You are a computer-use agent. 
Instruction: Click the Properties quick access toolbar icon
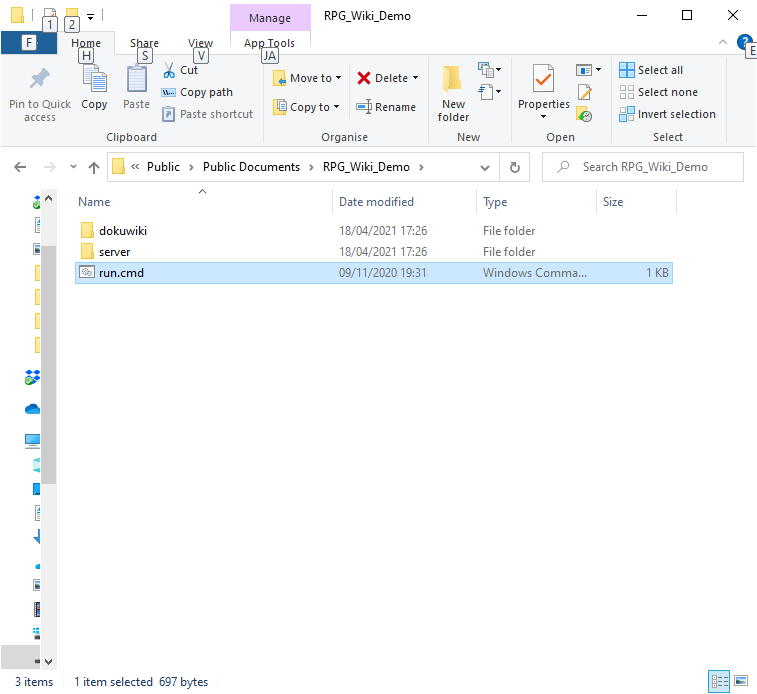pyautogui.click(x=49, y=15)
